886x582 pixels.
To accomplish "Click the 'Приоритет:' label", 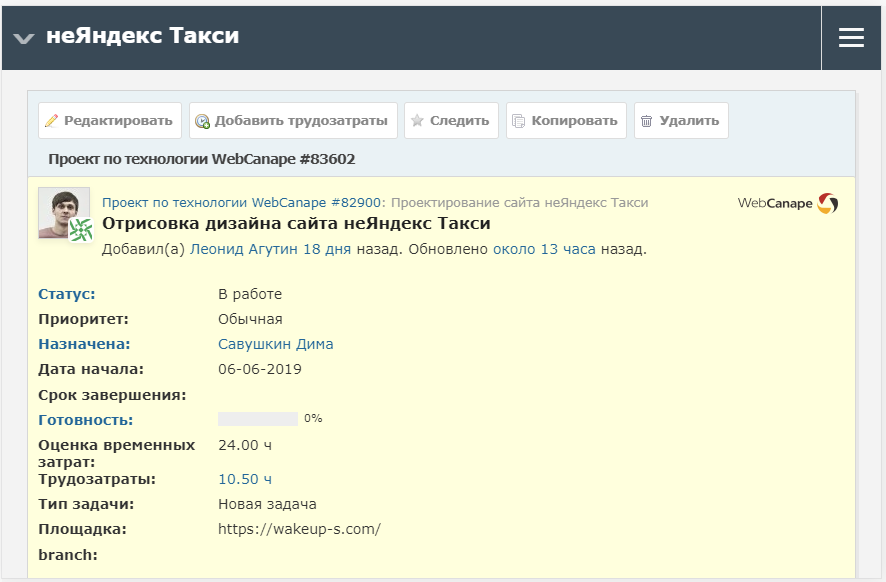I will coord(84,319).
